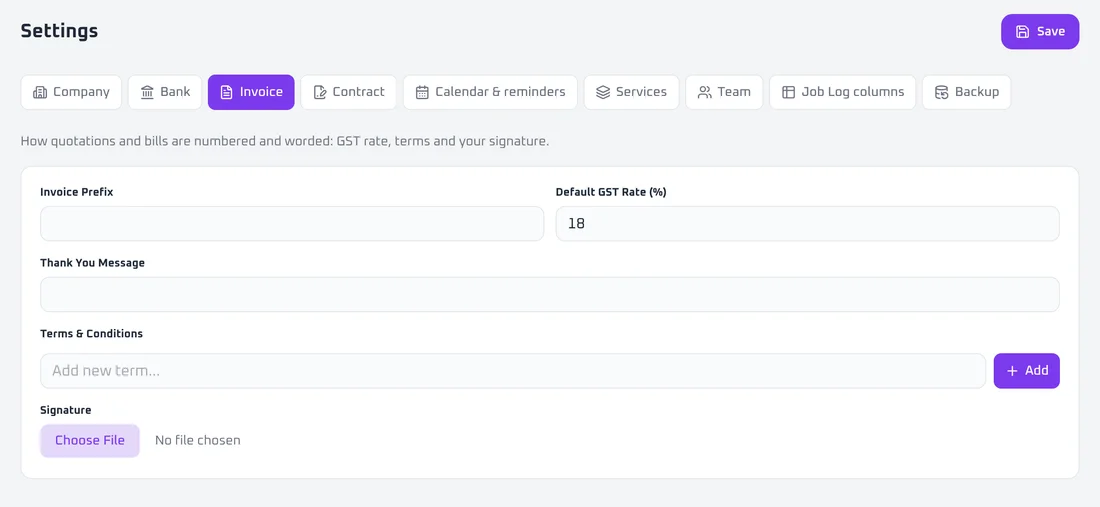Switch to the Team tab
Viewport: 1100px width, 507px height.
[x=724, y=92]
